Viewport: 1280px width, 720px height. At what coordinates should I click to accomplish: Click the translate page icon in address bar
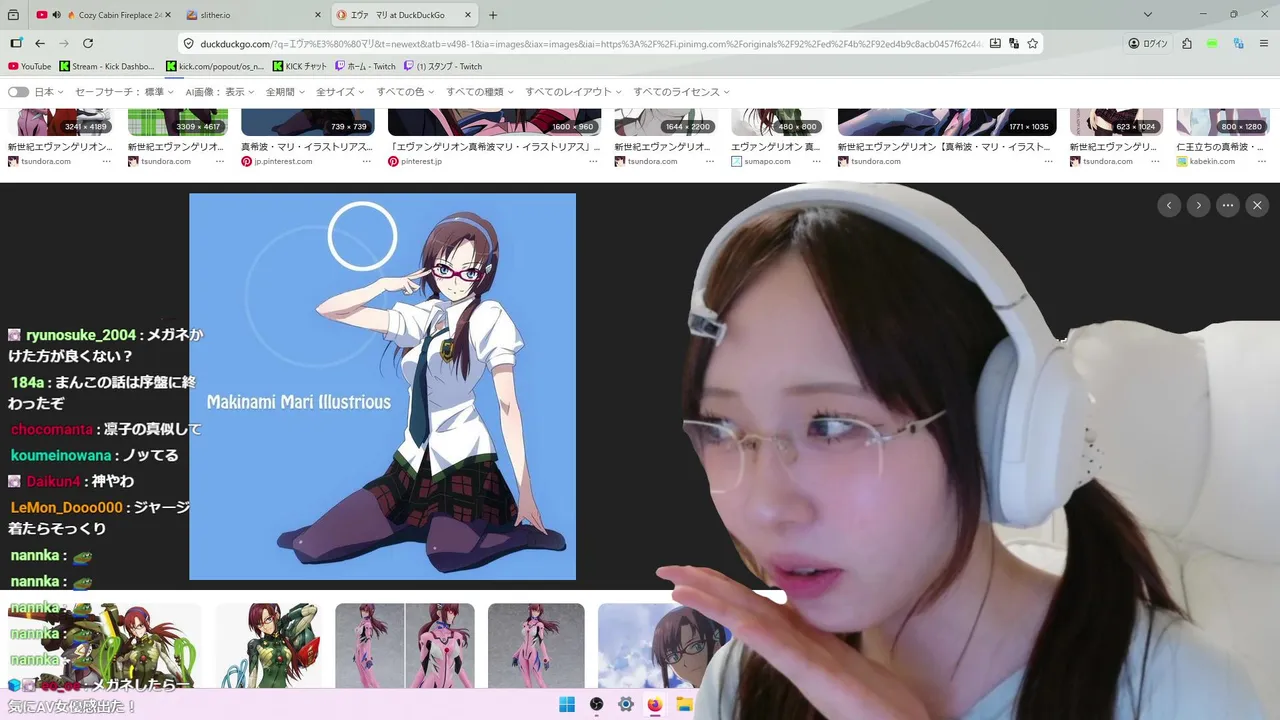click(x=1014, y=43)
